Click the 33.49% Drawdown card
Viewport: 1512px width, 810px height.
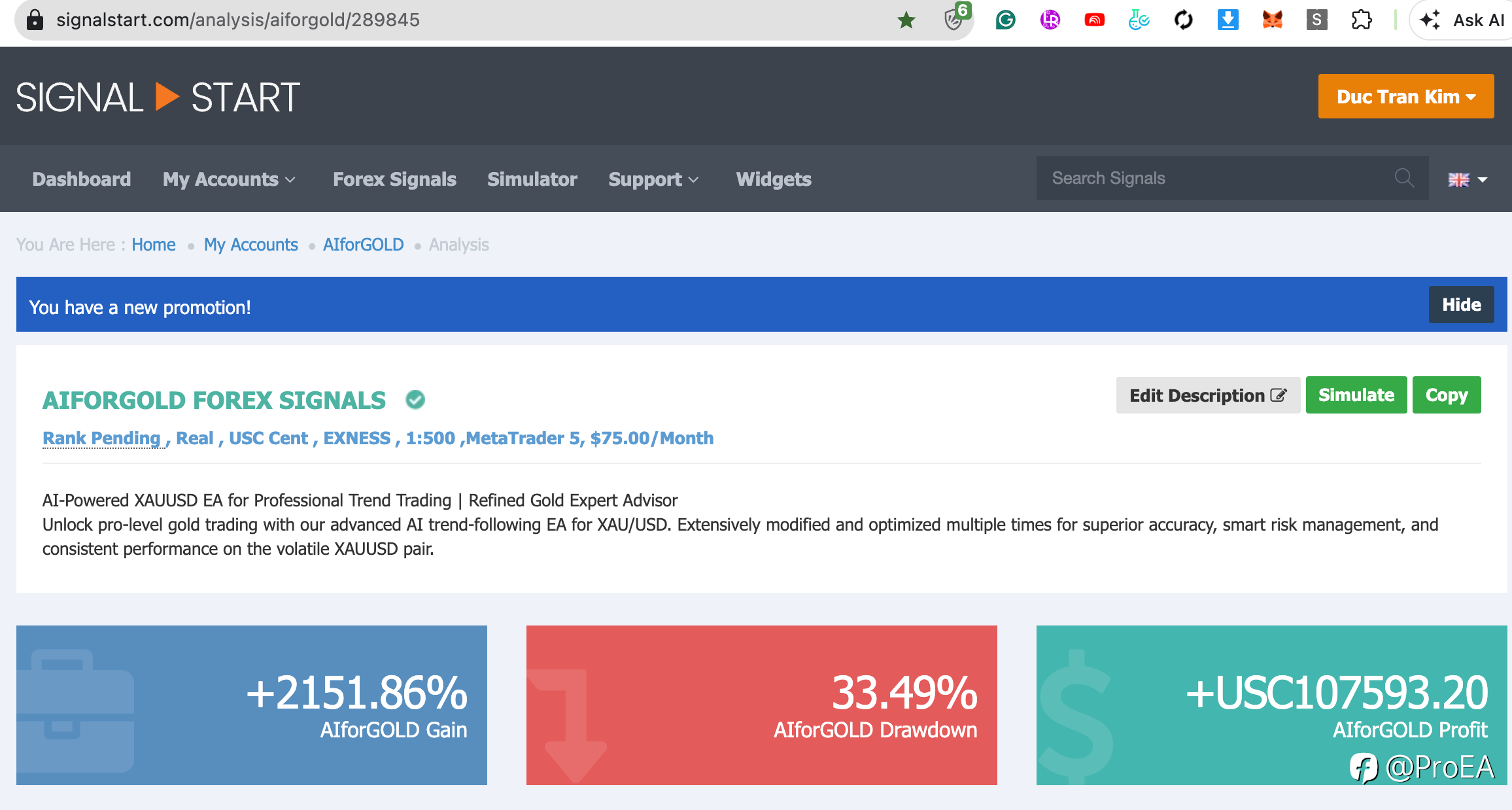pos(762,705)
